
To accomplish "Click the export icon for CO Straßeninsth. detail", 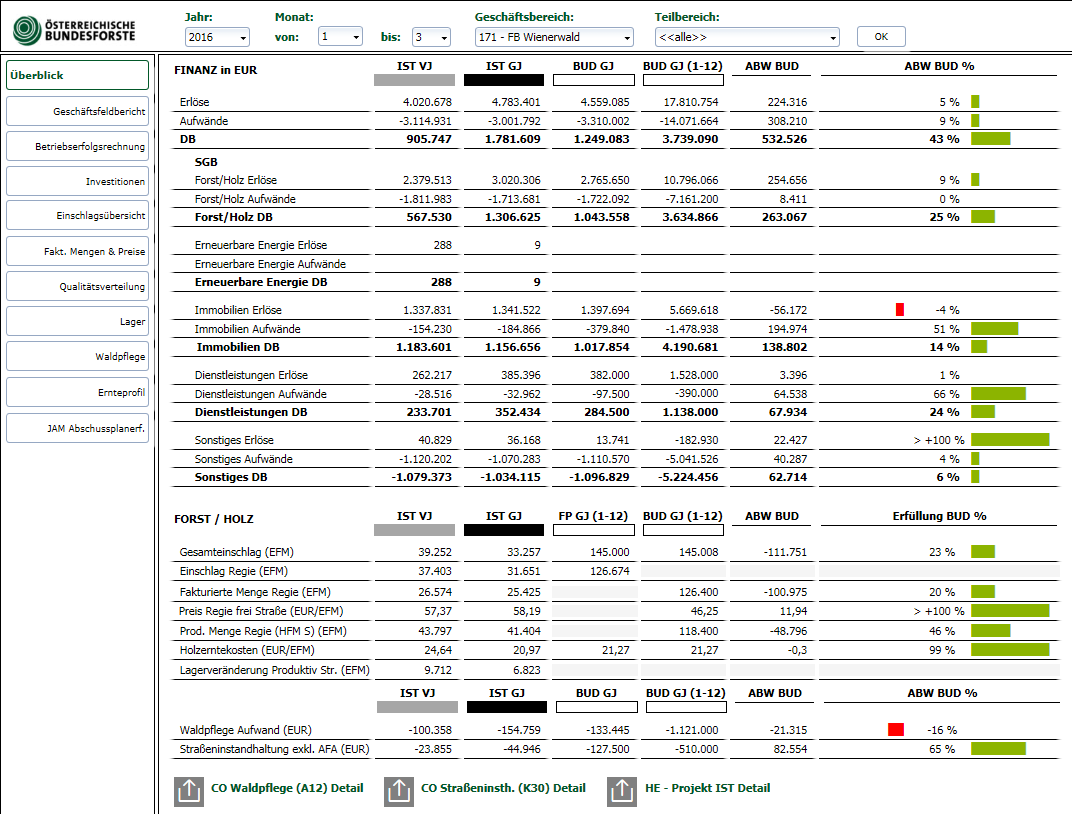I will point(399,791).
